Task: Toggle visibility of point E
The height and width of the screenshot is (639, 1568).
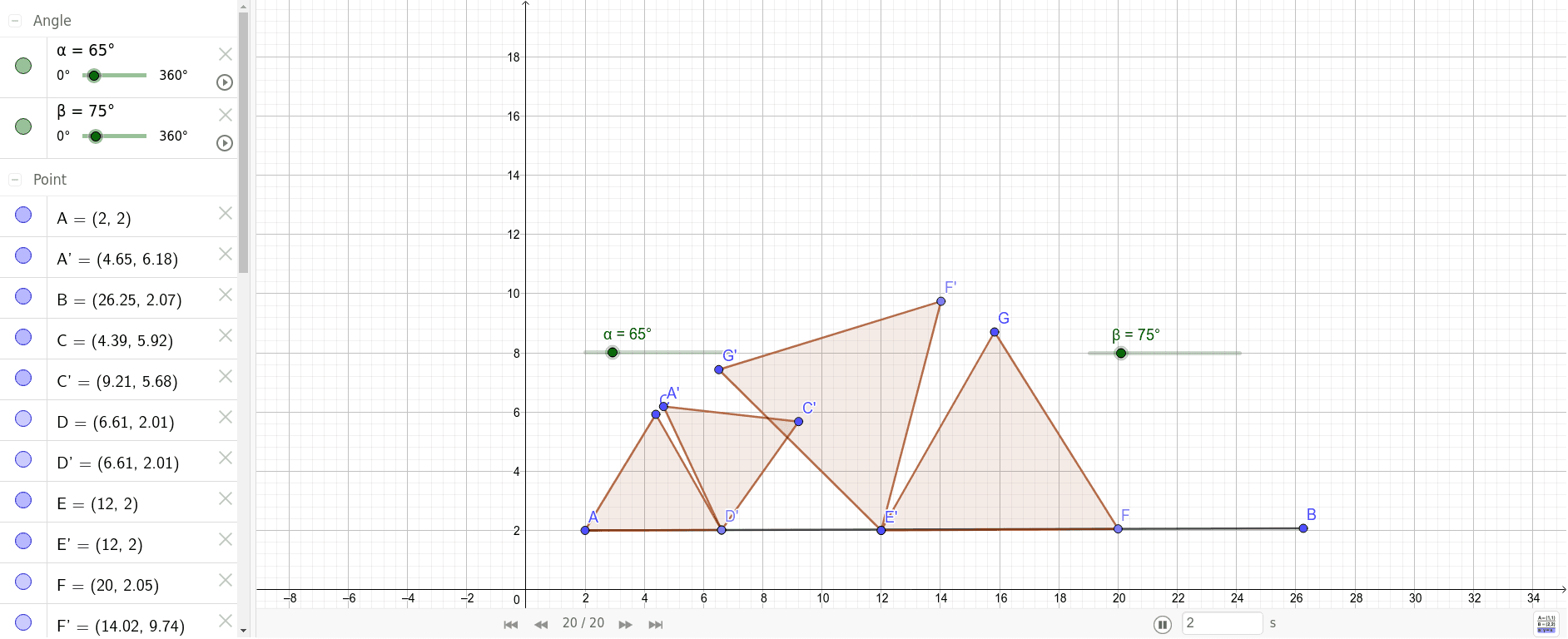Action: (23, 500)
